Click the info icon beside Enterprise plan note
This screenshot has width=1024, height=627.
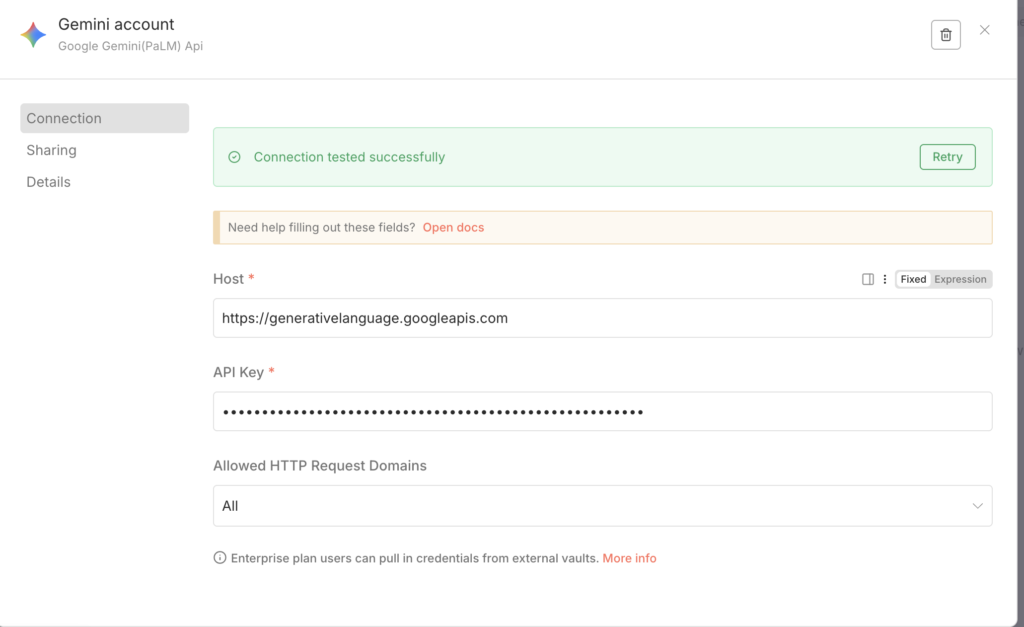220,558
